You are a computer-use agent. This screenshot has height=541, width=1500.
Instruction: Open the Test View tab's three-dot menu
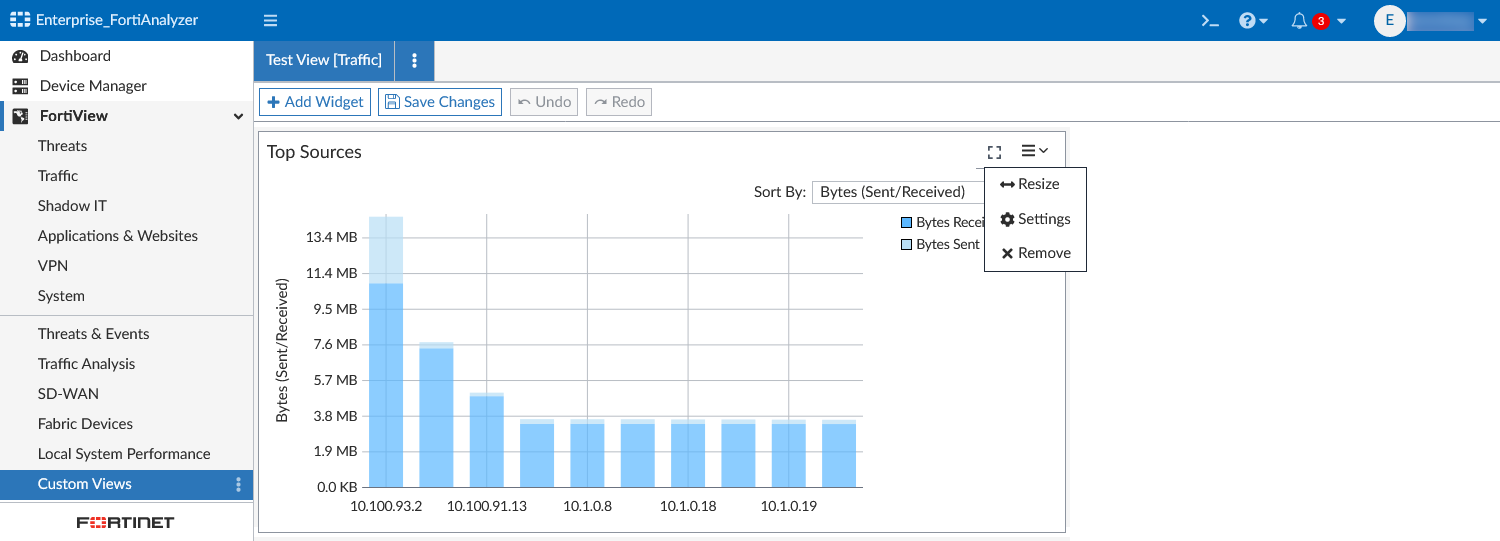click(415, 60)
